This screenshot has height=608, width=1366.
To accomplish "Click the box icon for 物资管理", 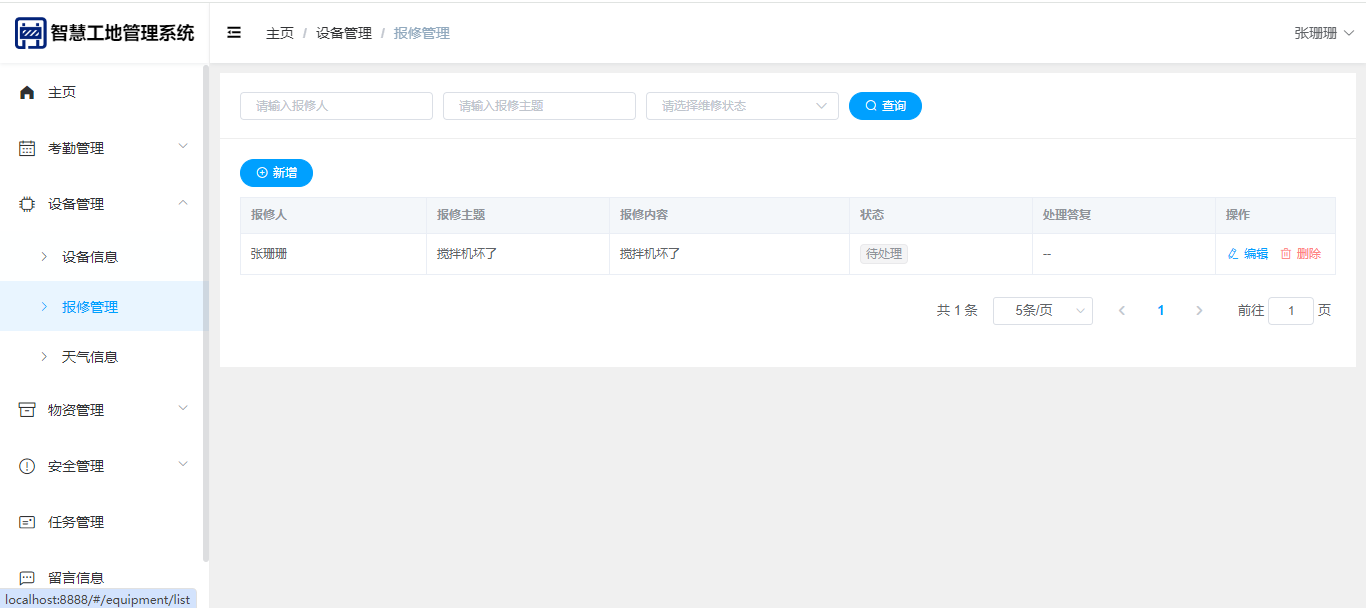I will pyautogui.click(x=27, y=410).
